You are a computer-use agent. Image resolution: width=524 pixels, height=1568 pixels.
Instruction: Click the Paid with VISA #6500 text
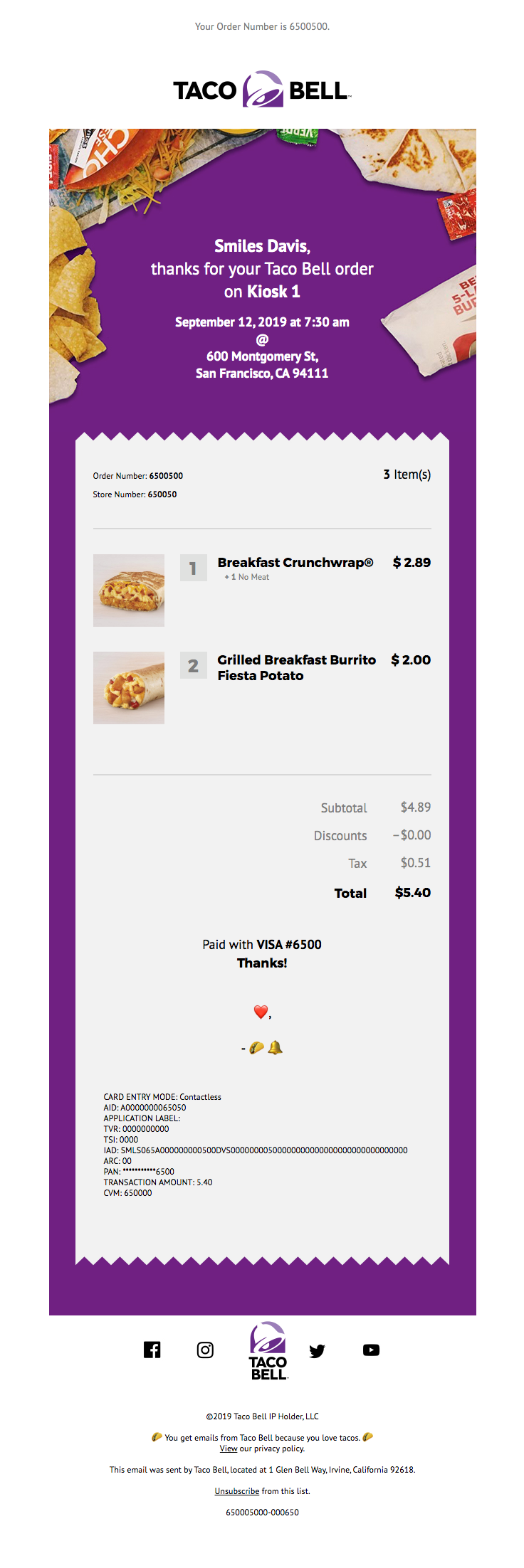click(x=262, y=944)
